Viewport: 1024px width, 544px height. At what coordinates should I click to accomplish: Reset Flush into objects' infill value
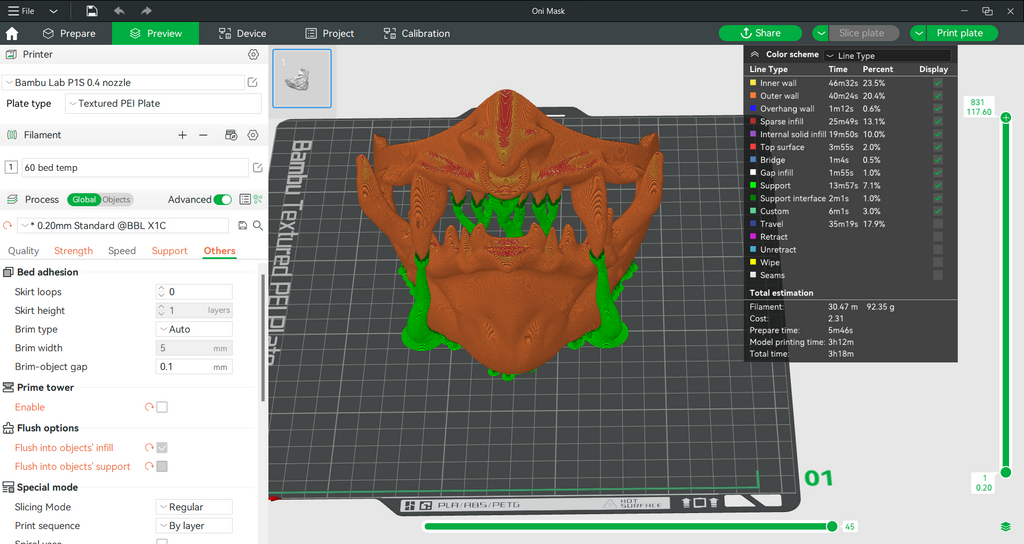149,447
